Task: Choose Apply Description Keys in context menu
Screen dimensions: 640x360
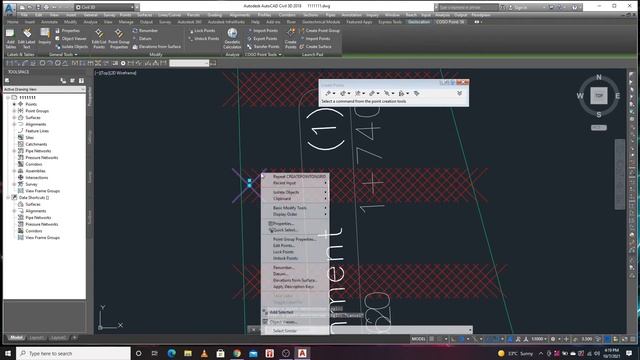Action: pyautogui.click(x=295, y=287)
